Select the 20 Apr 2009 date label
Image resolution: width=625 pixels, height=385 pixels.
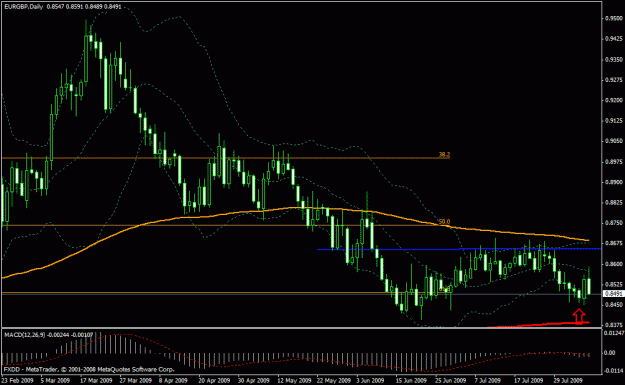pos(214,380)
